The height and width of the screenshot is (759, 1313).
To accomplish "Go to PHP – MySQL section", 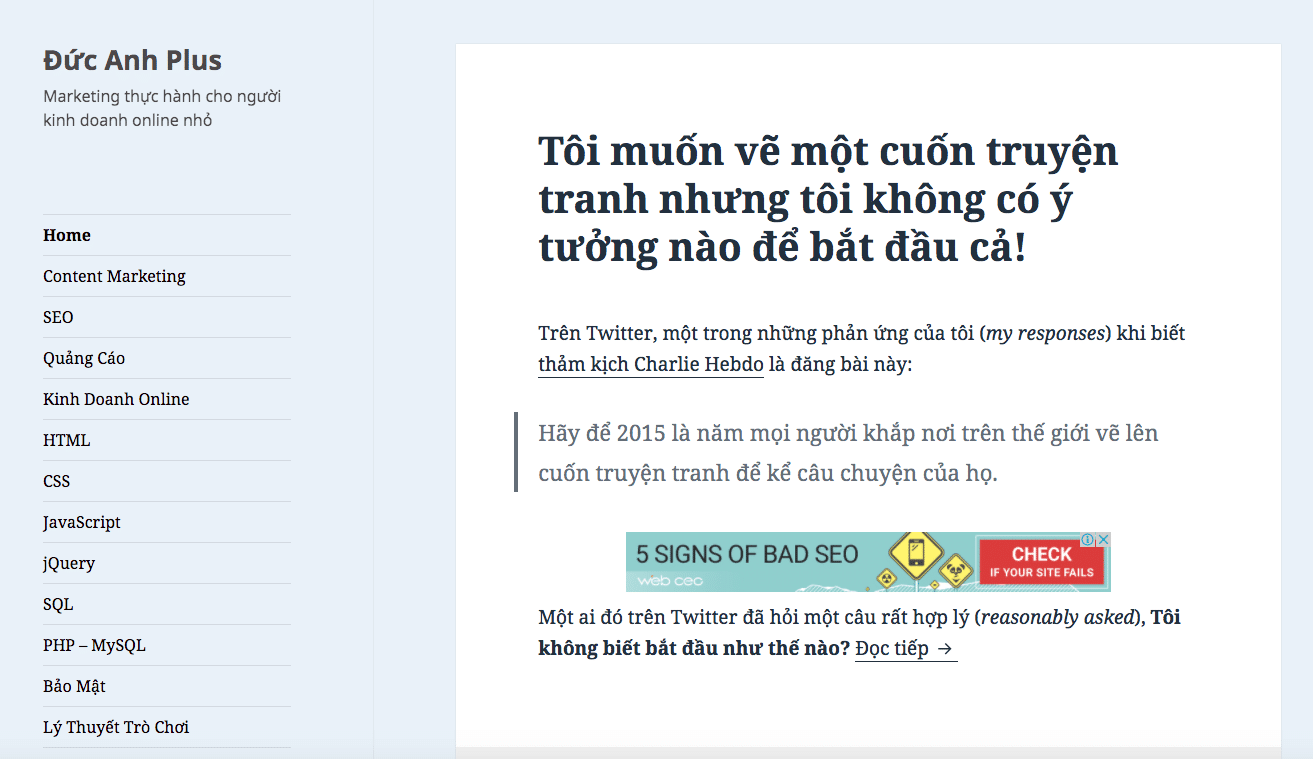I will [94, 645].
